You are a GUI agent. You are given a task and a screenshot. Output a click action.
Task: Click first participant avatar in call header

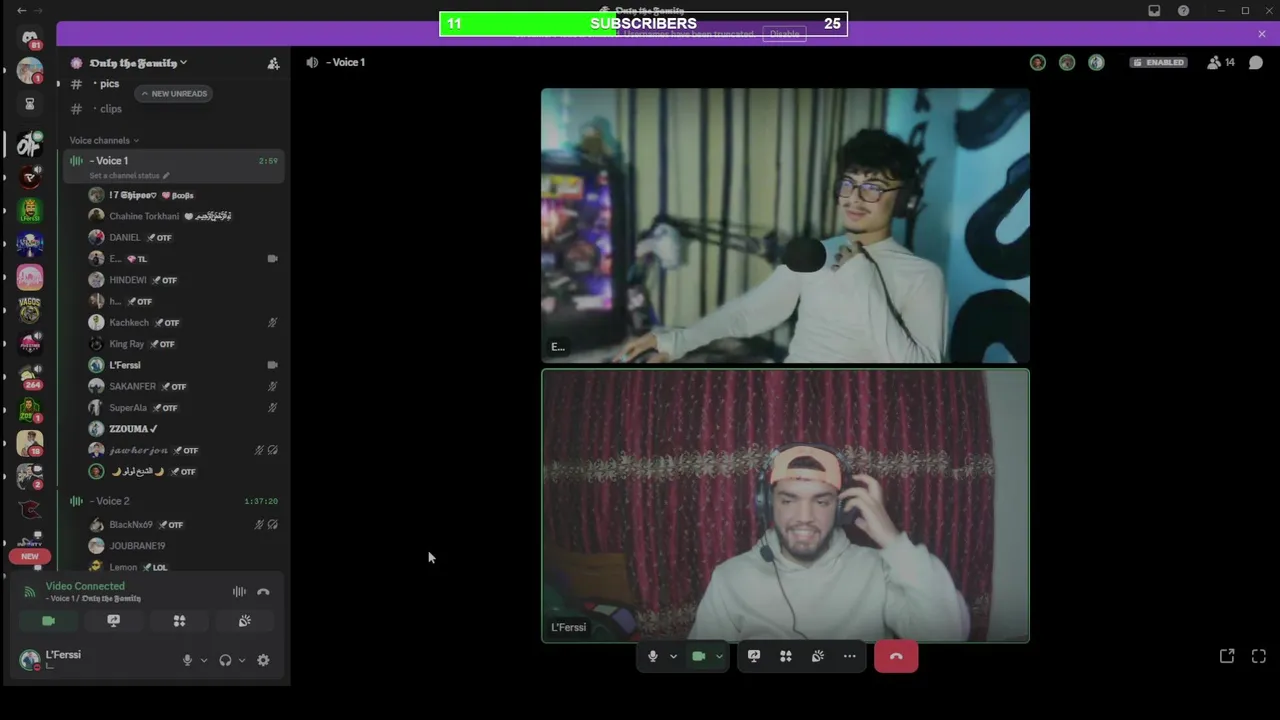coord(1038,62)
